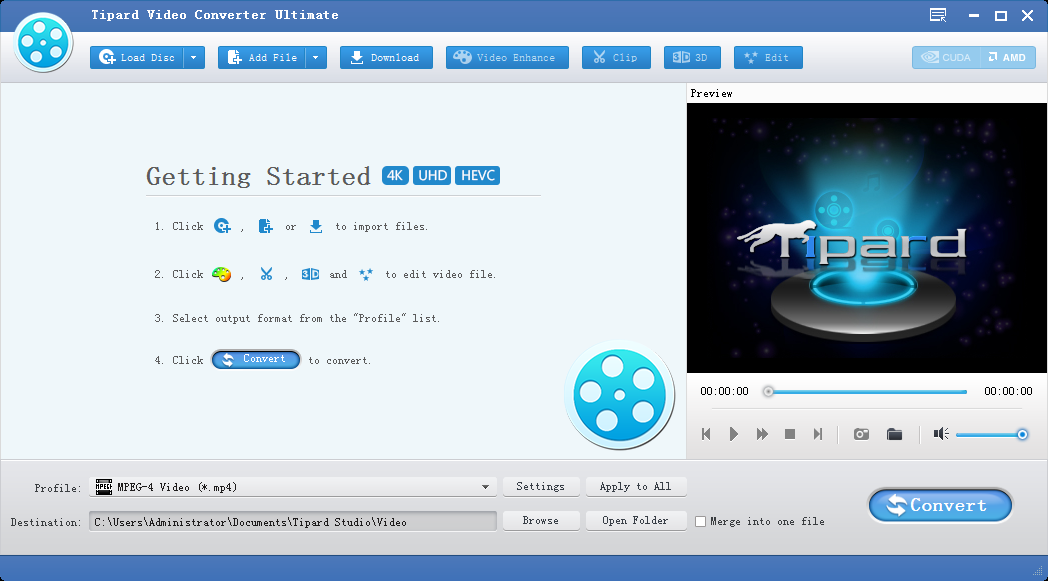Enable Merge into one file checkbox

(x=701, y=521)
